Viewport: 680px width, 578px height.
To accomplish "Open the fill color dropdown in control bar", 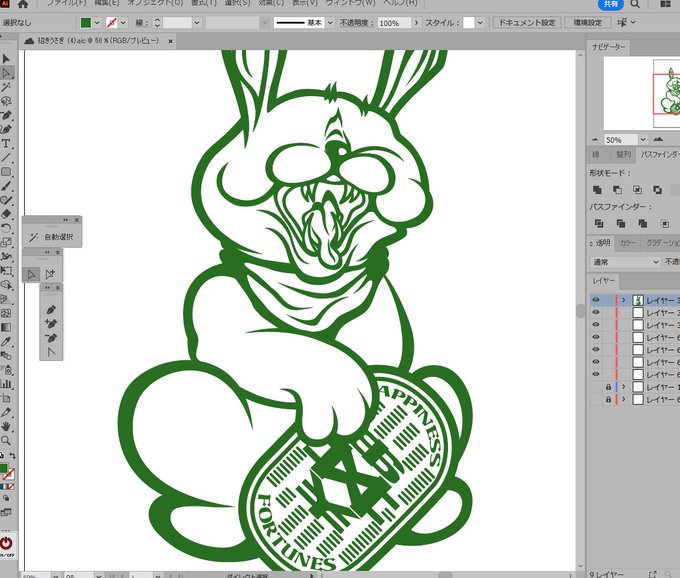I will [97, 23].
